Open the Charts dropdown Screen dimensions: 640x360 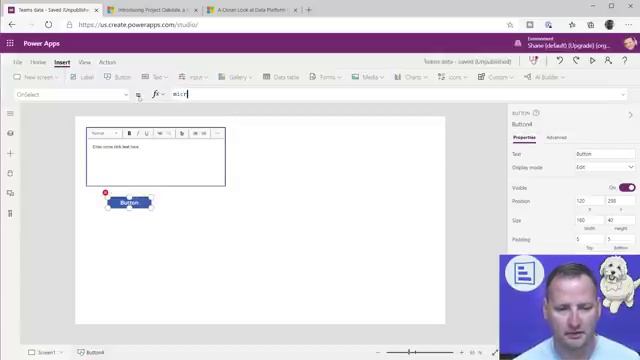[x=411, y=77]
